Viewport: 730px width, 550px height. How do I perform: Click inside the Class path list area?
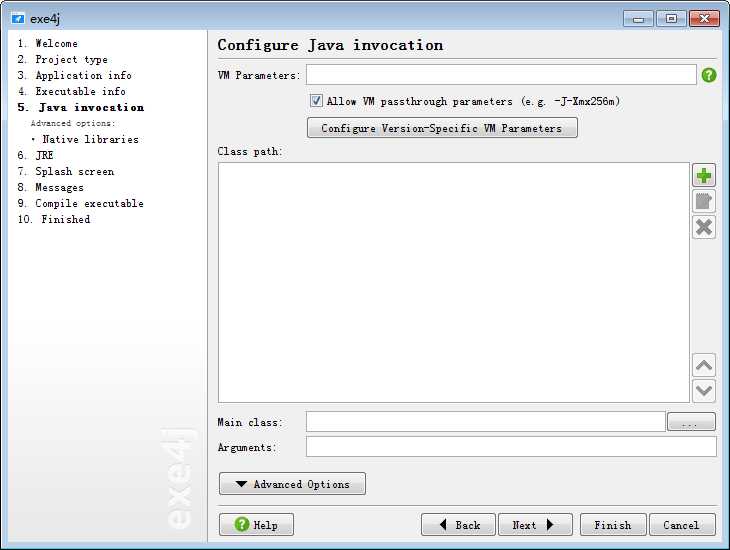[x=453, y=282]
